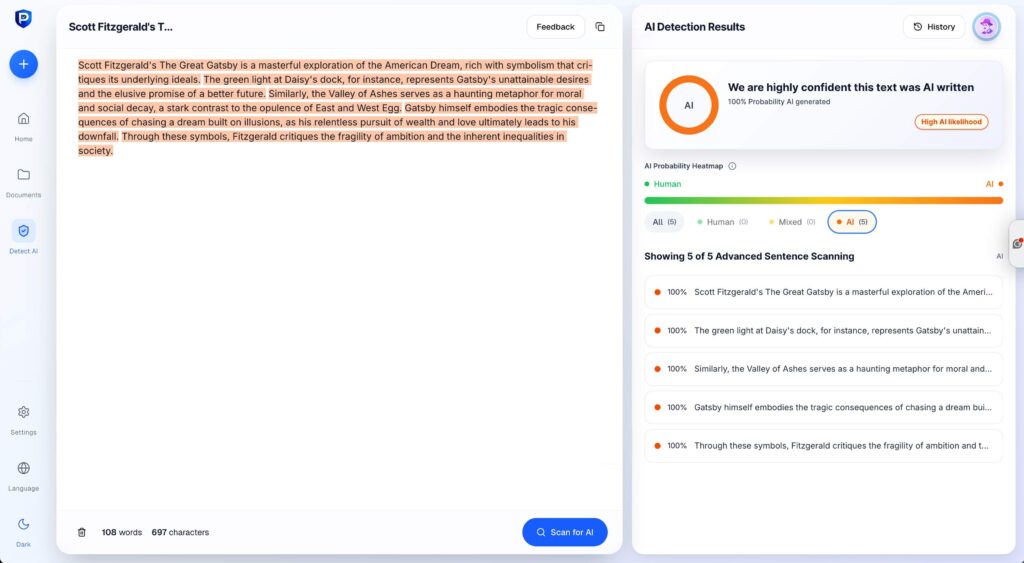Open the Home sidebar icon
1024x563 pixels.
[x=24, y=118]
